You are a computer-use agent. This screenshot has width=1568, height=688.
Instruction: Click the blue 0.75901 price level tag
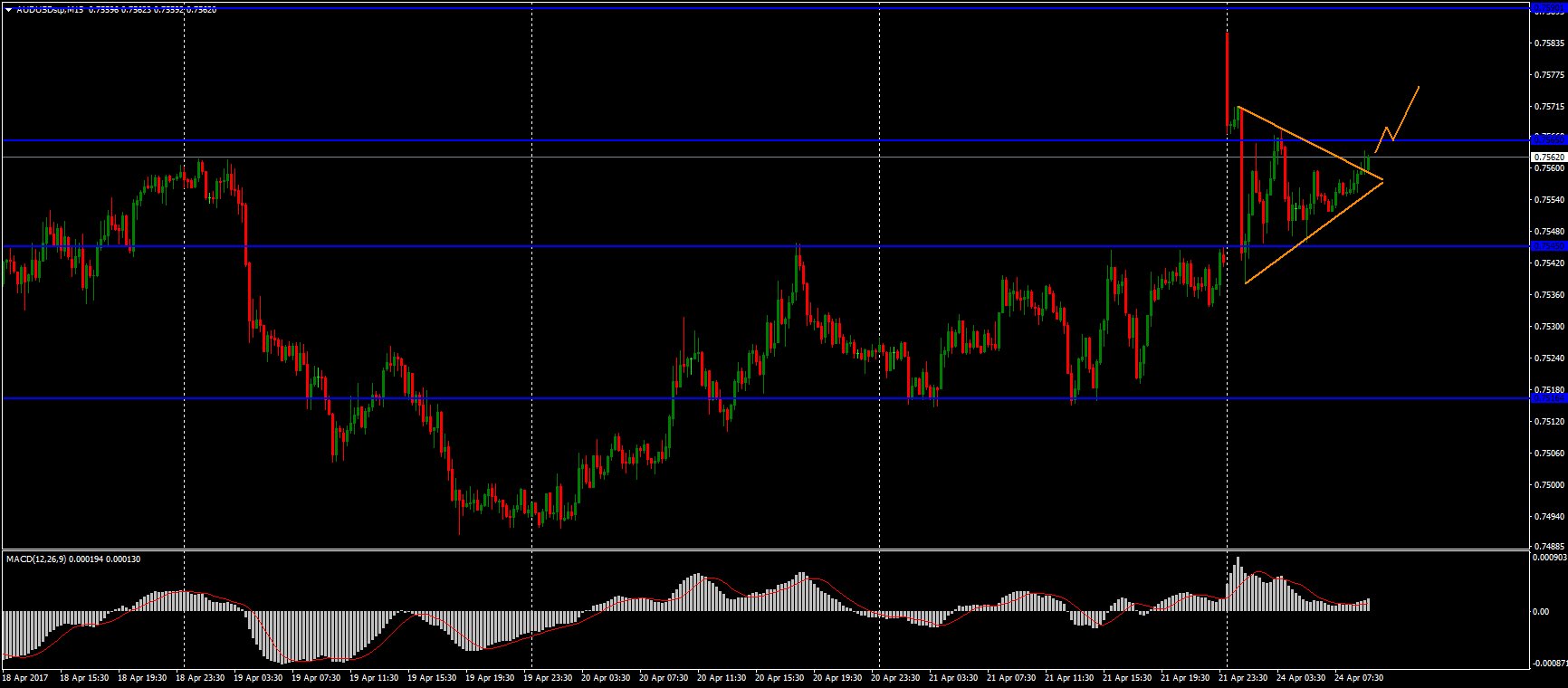1547,8
